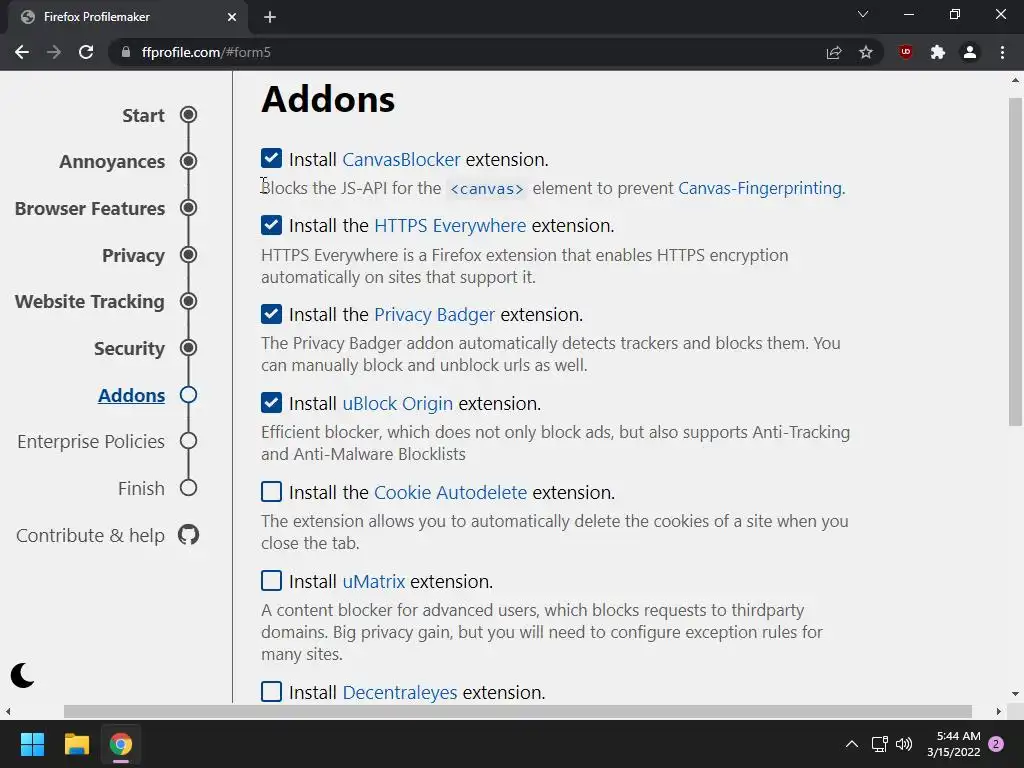
Task: Uncheck the Privacy Badger checkbox
Action: (x=271, y=313)
